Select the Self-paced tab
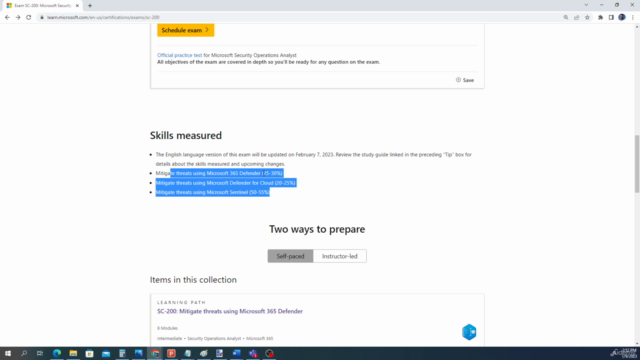 tap(290, 256)
